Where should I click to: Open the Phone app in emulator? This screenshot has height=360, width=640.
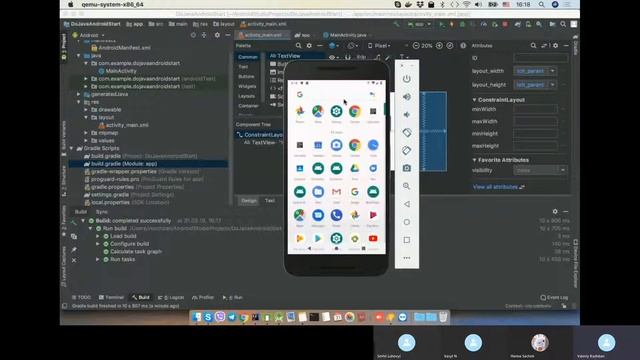[336, 215]
